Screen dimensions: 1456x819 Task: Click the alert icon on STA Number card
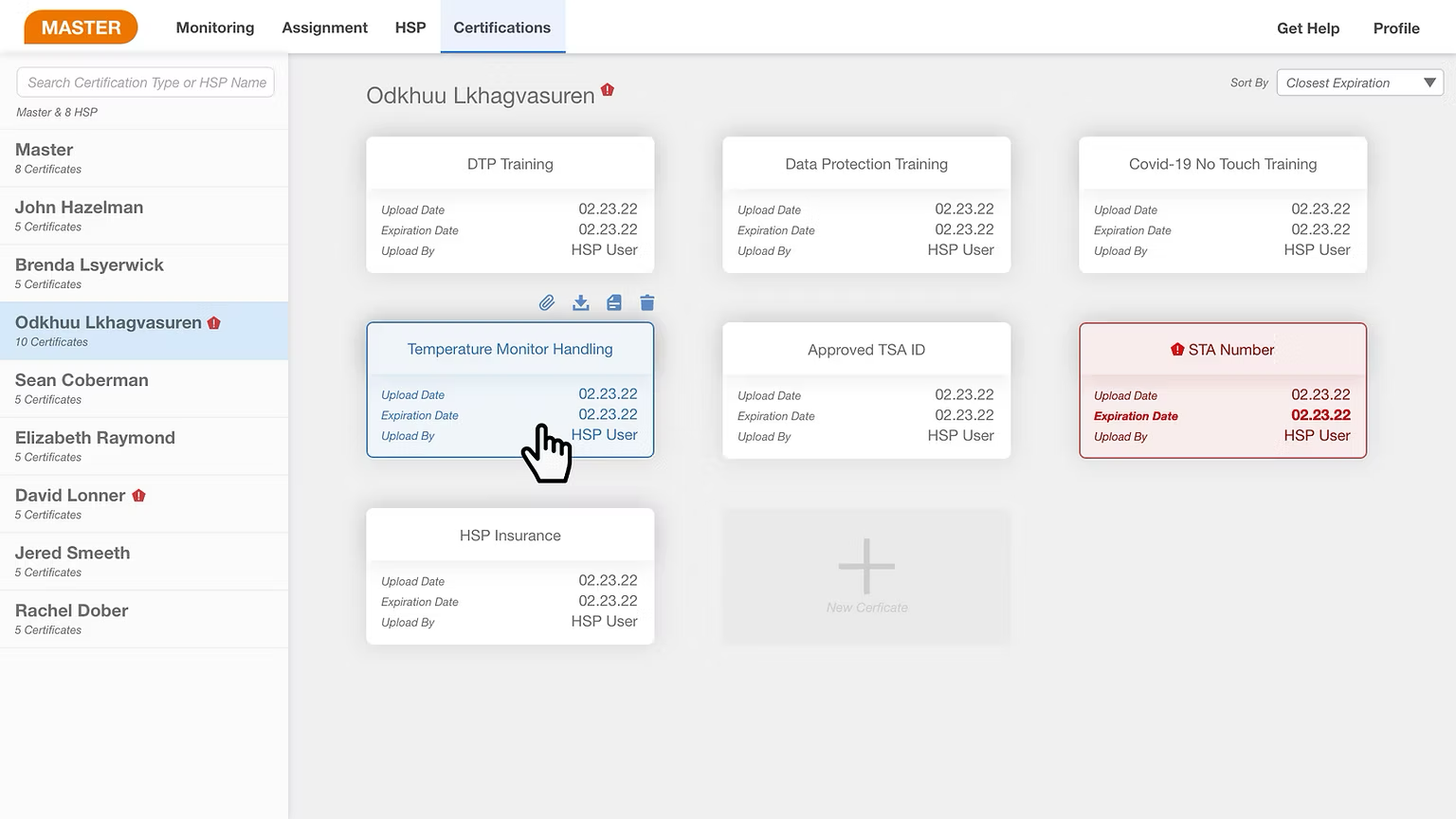[1177, 350]
